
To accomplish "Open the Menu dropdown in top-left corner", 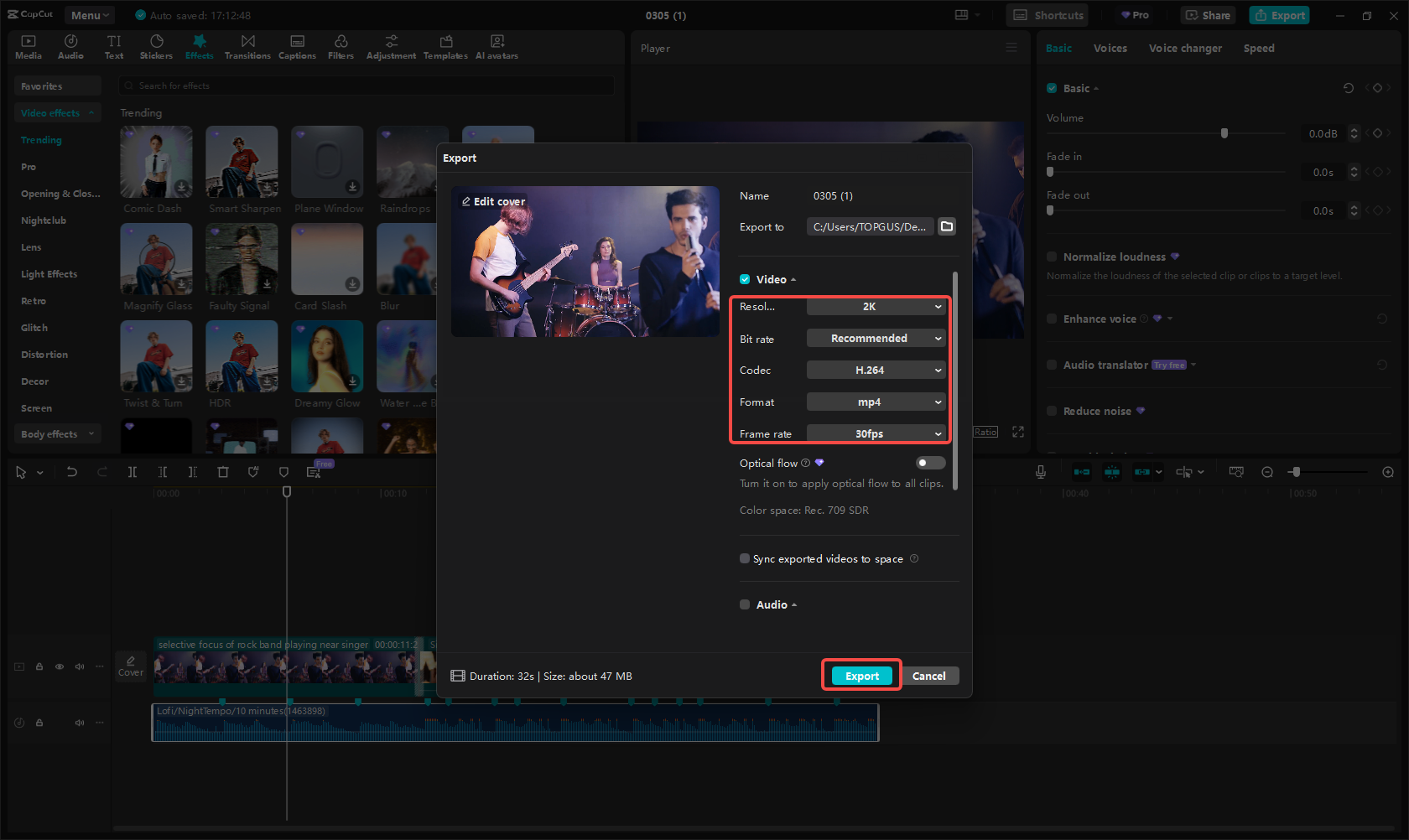I will point(89,14).
